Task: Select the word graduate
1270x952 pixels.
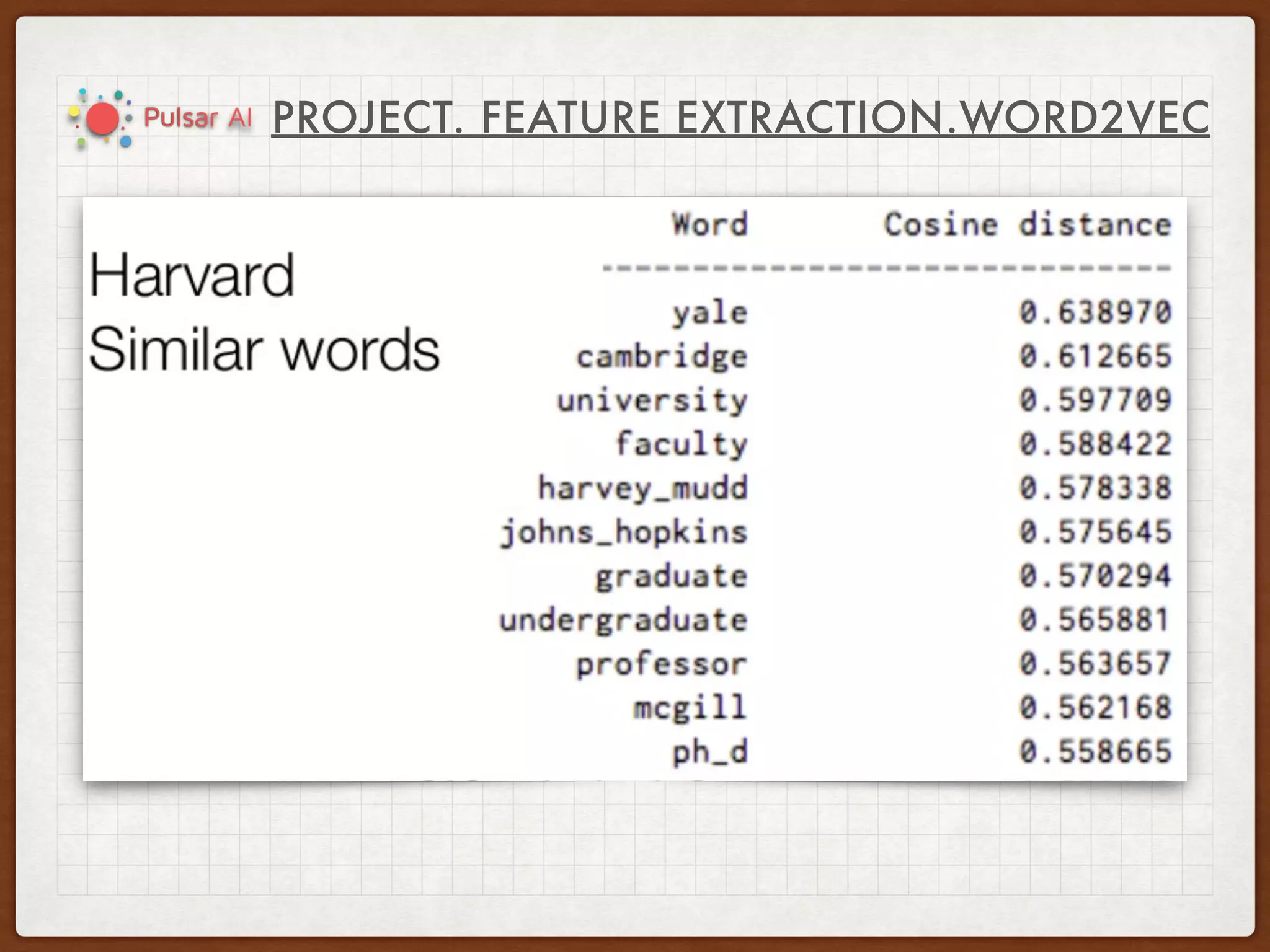Action: pos(671,576)
